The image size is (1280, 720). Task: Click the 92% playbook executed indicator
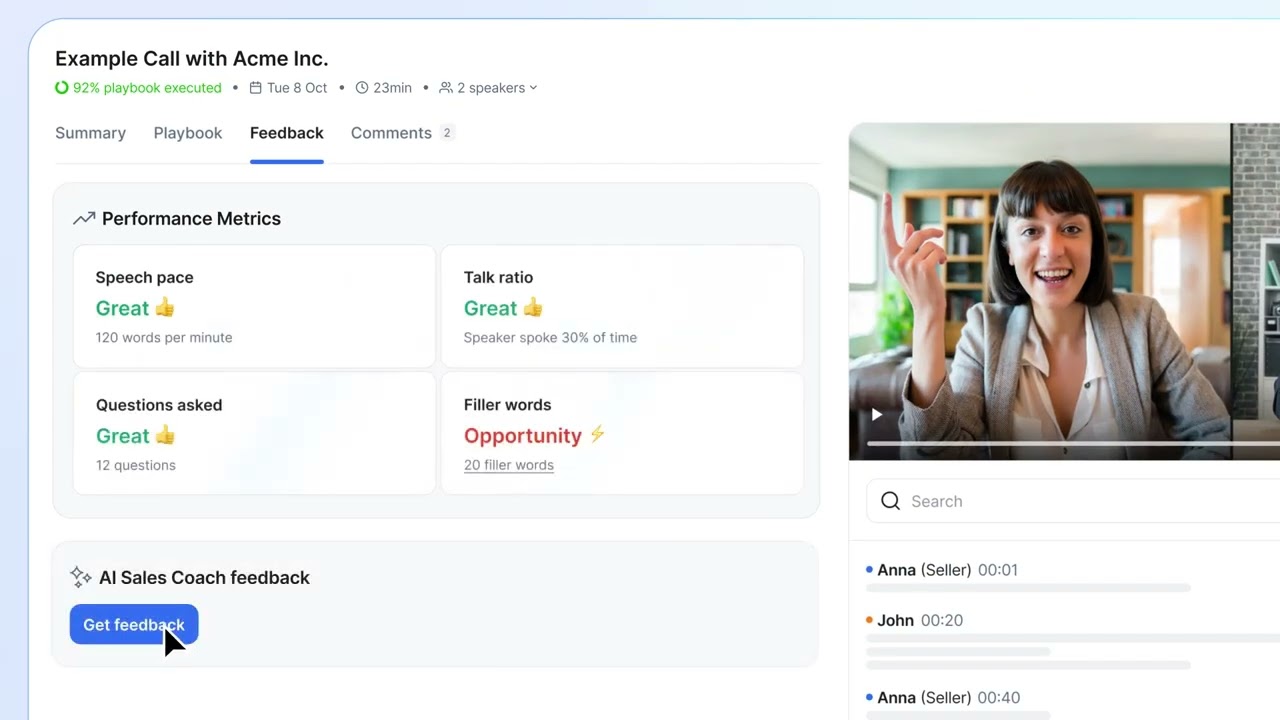click(138, 88)
